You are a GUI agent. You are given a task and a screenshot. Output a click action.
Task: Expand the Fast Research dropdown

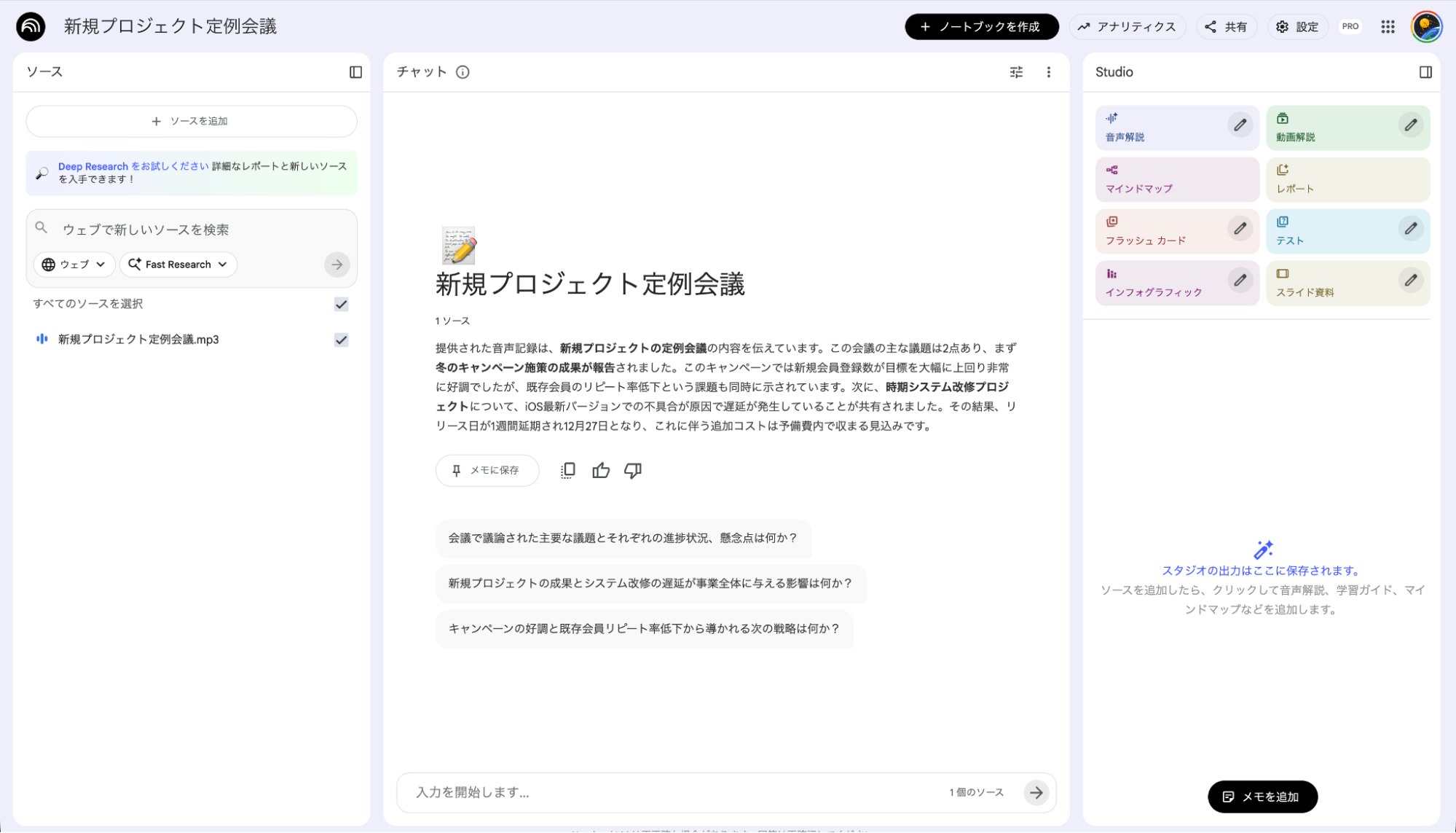(178, 265)
